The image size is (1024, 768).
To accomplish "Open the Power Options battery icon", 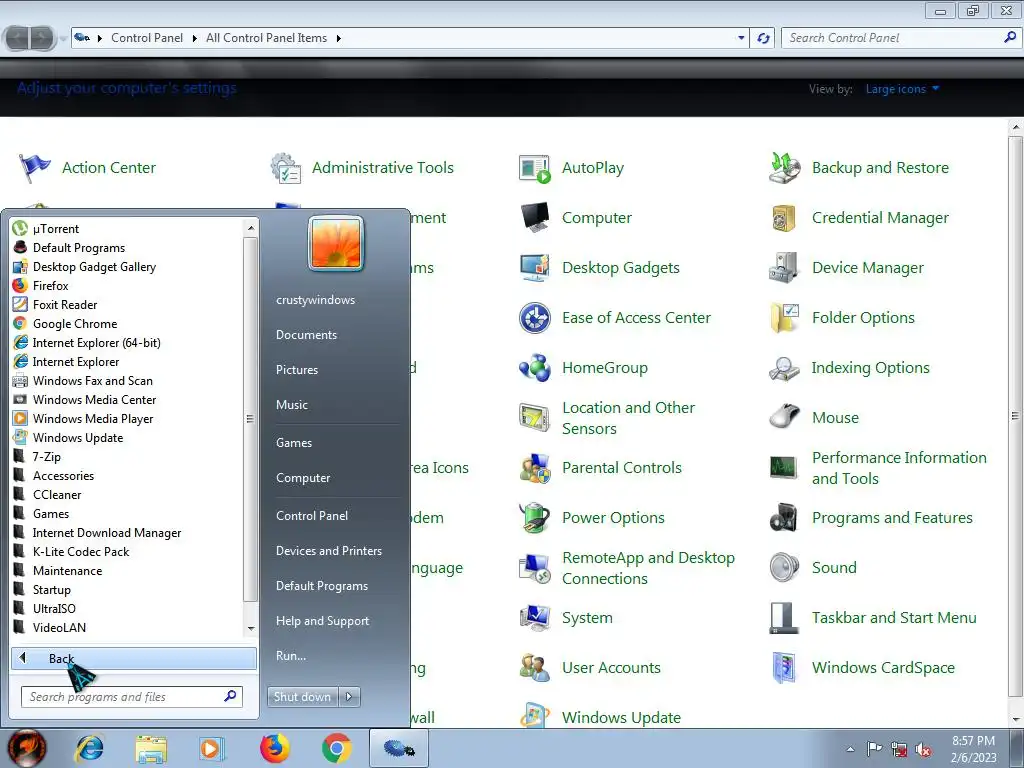I will coord(535,518).
